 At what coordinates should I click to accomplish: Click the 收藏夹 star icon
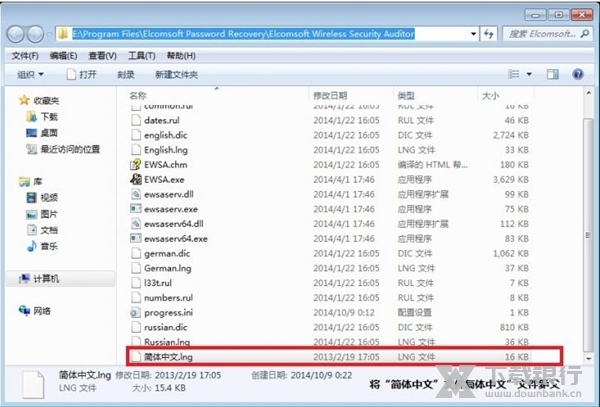[x=24, y=100]
